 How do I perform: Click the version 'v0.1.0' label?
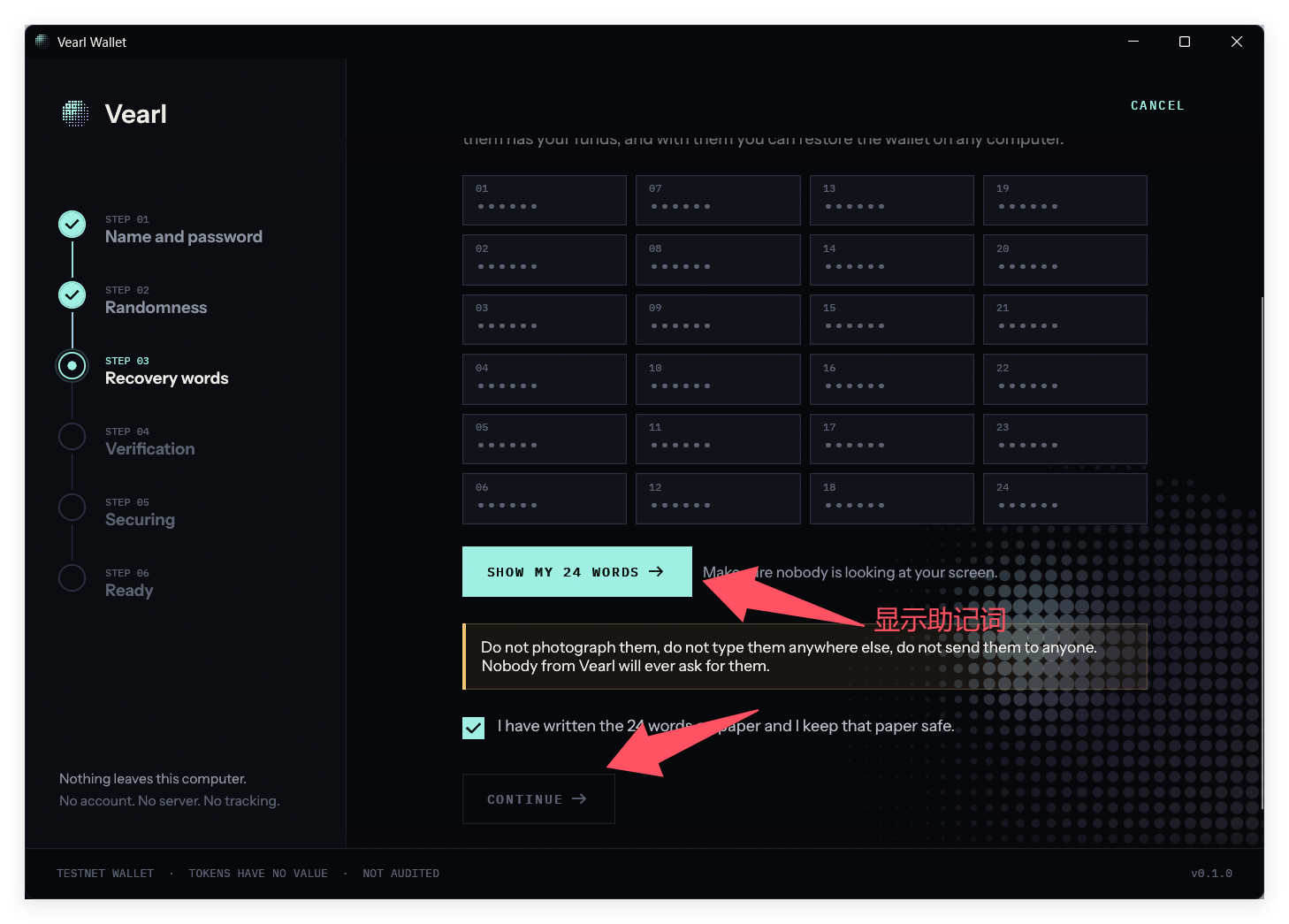point(1211,874)
